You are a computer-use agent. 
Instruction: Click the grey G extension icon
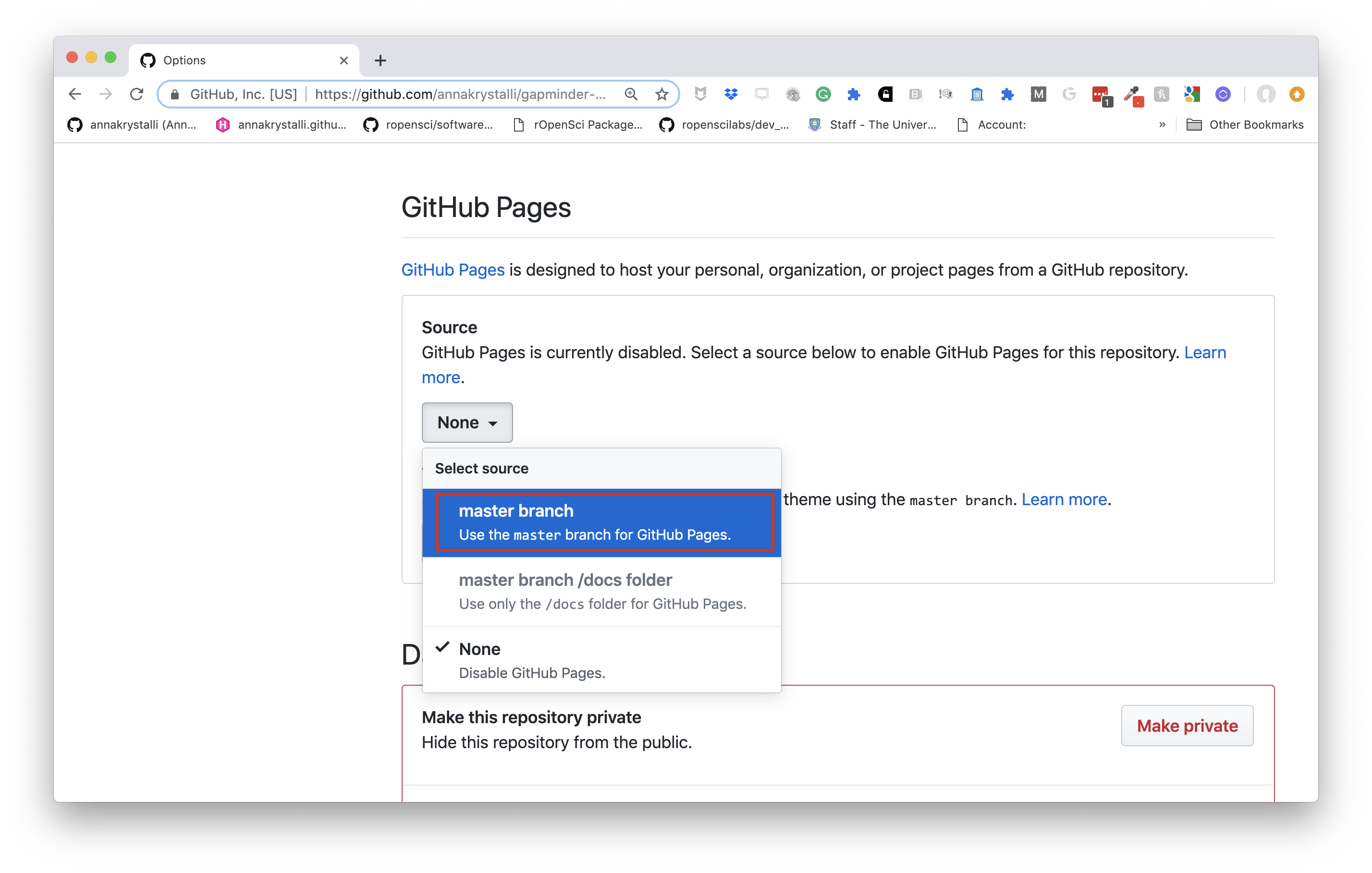1069,94
